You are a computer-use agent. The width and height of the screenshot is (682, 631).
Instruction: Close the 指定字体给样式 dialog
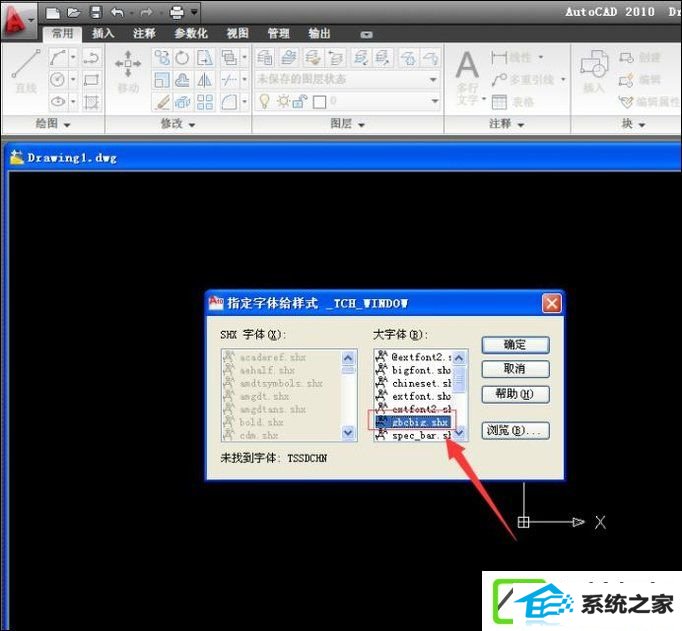pyautogui.click(x=552, y=303)
